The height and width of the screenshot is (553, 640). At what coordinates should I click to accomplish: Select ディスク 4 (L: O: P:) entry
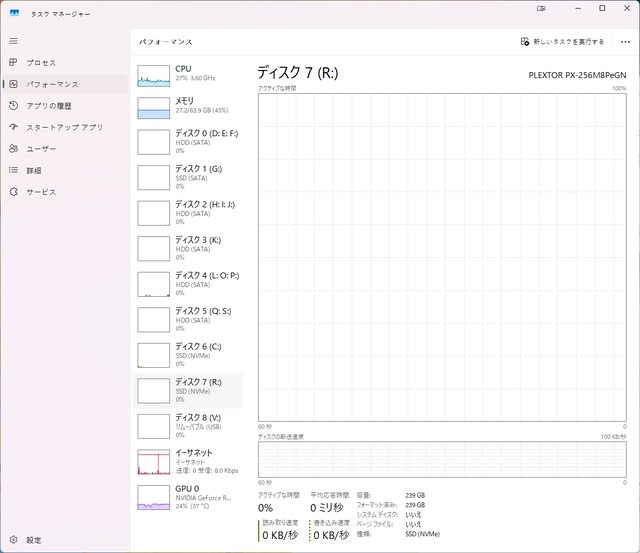point(188,283)
